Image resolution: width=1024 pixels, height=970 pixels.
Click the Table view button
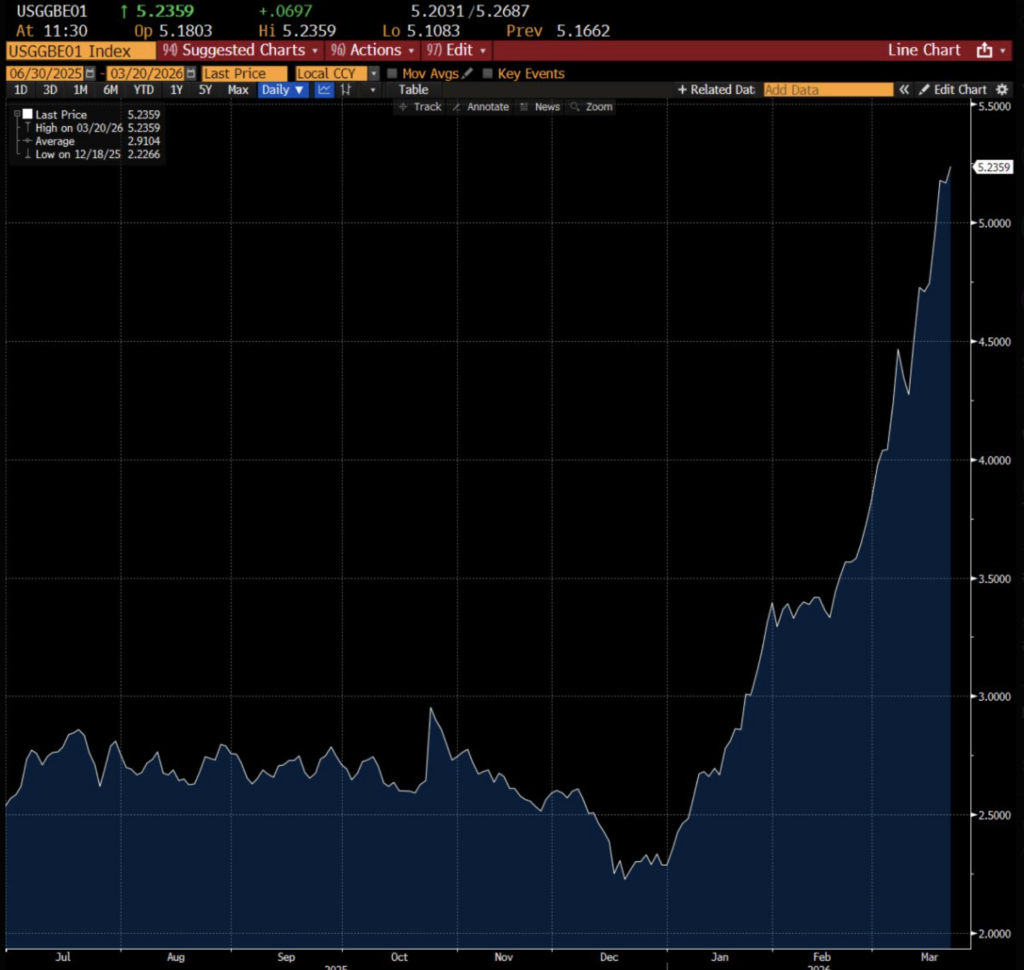pyautogui.click(x=413, y=89)
